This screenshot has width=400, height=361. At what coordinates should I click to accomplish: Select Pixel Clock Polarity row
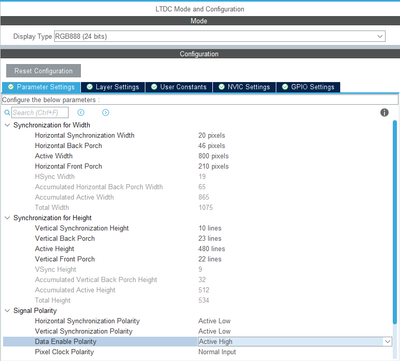(198, 352)
